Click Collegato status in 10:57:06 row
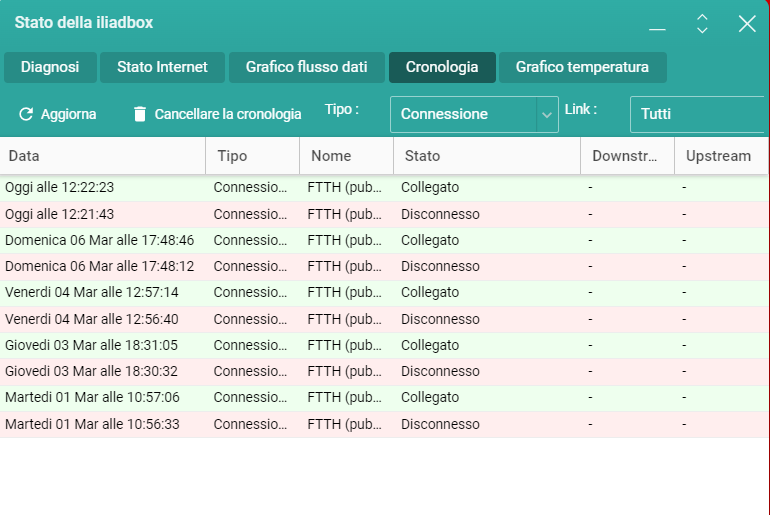This screenshot has height=515, width=770. pos(430,398)
